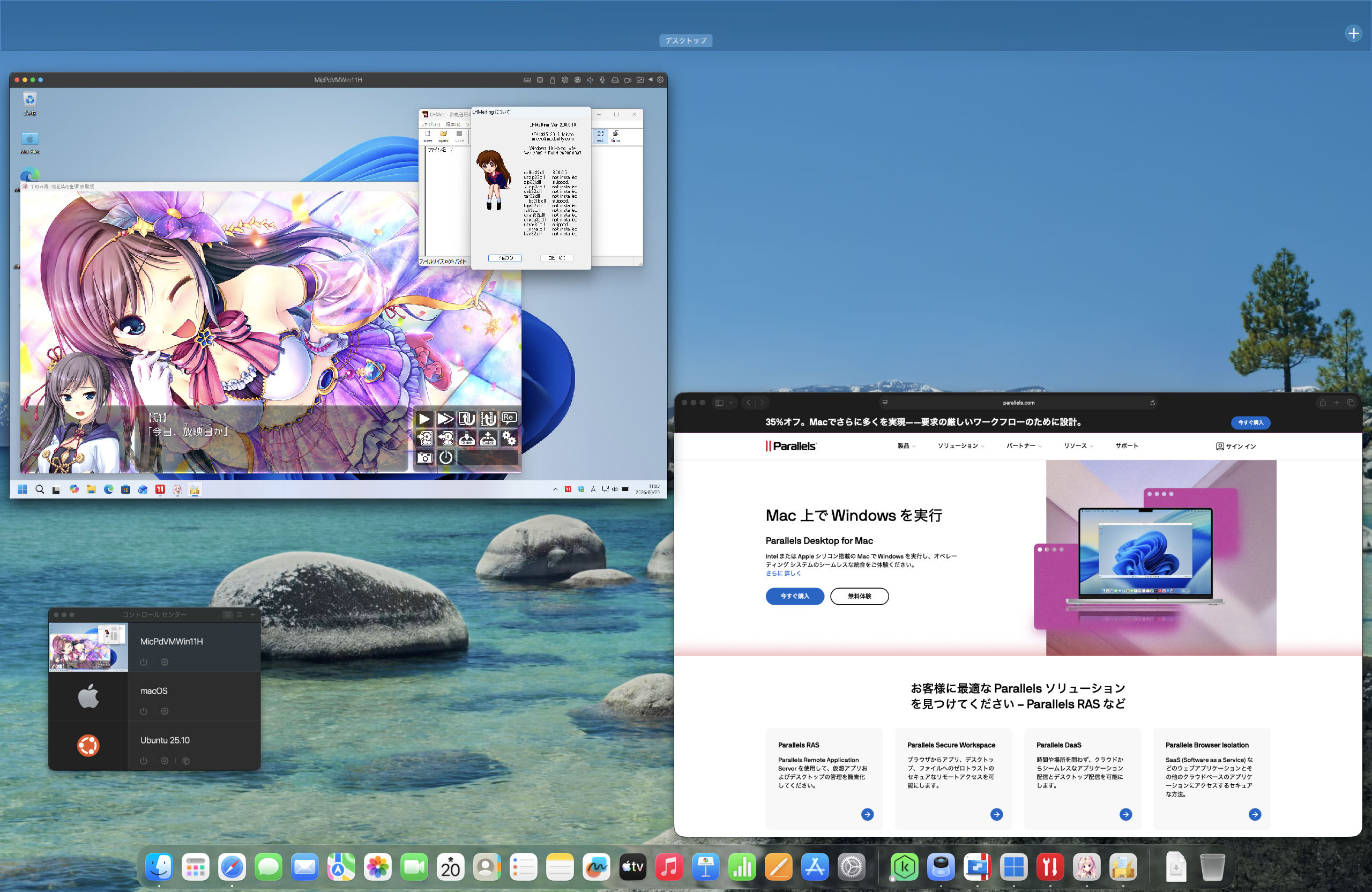Click the fast-forward skip icon in game panel
This screenshot has height=892, width=1372.
tap(445, 419)
